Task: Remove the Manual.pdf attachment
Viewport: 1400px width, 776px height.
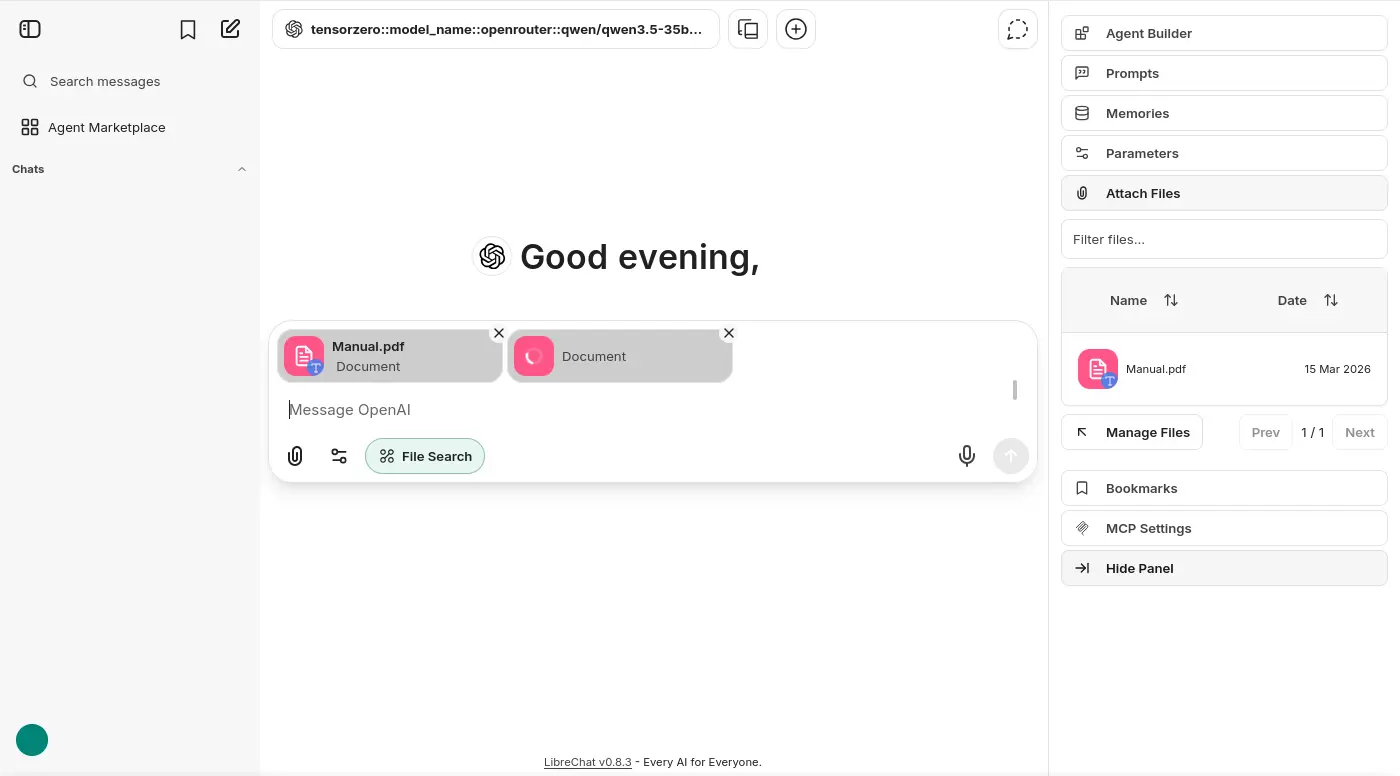Action: pos(499,333)
